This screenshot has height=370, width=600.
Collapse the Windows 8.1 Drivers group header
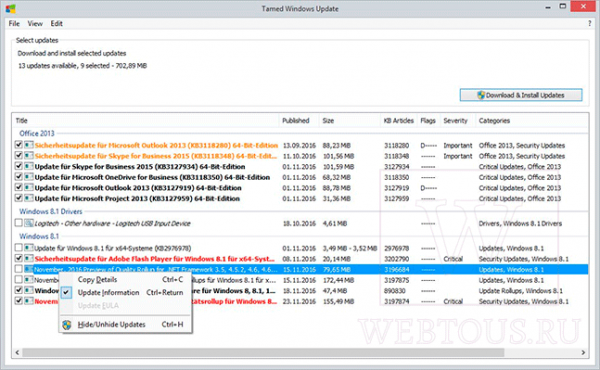click(x=51, y=211)
